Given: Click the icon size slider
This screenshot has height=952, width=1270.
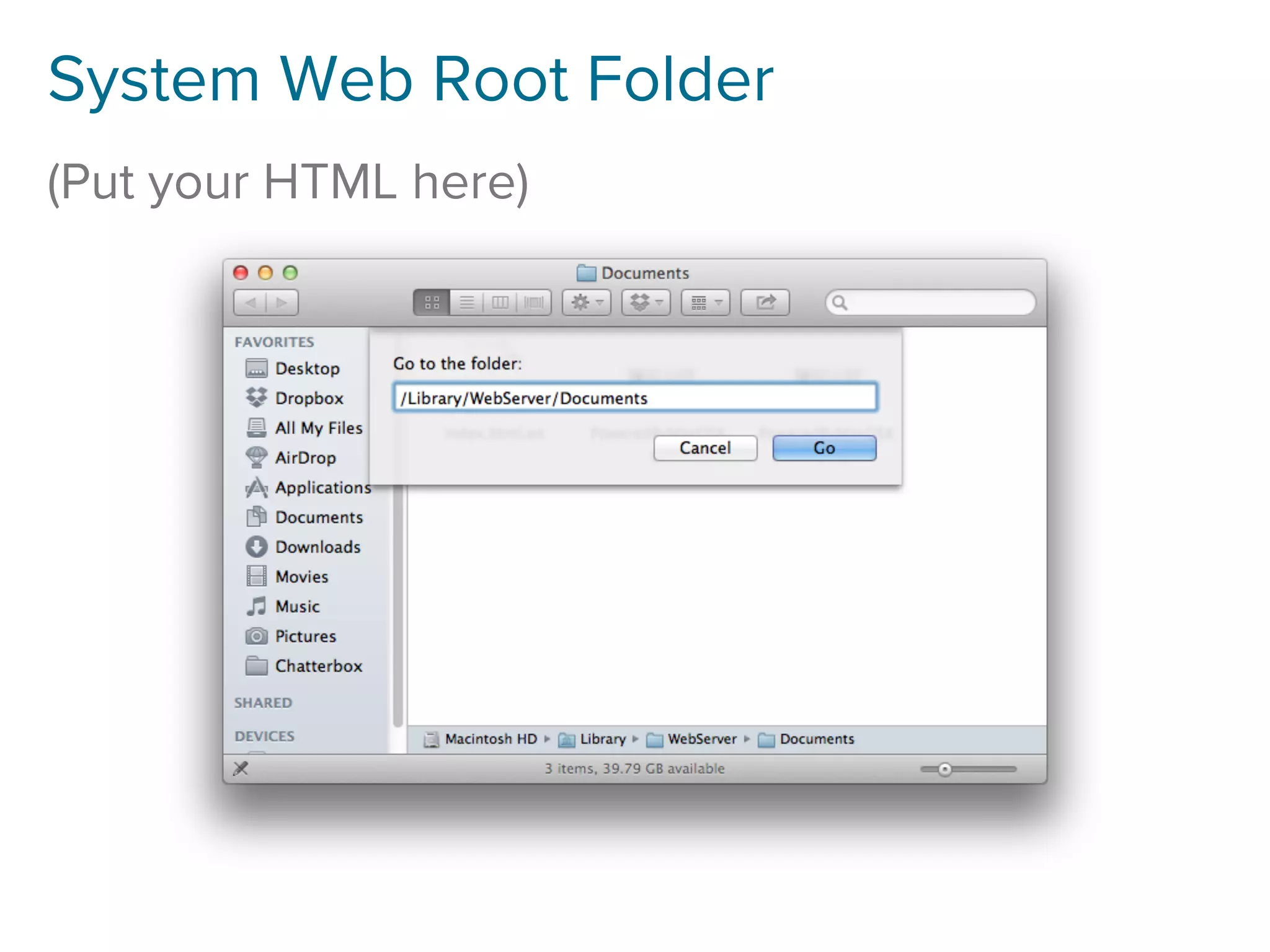Looking at the screenshot, I should coord(968,769).
